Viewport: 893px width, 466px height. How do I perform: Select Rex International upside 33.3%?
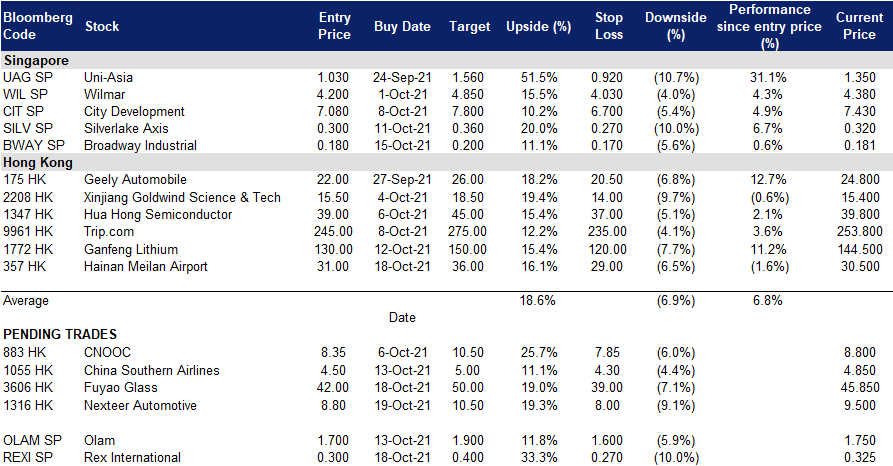pos(539,457)
